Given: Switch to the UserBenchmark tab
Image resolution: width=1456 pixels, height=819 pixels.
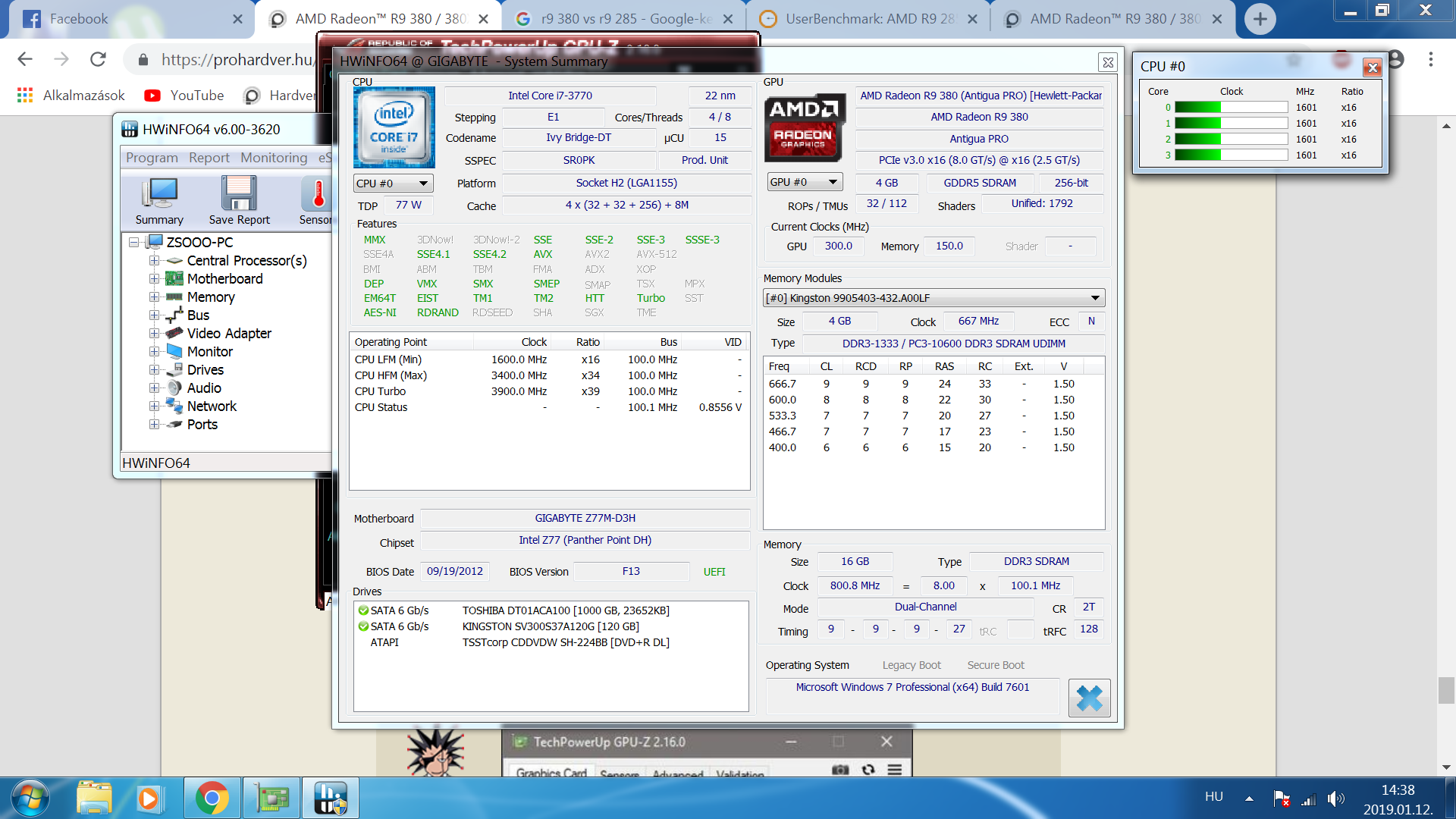Looking at the screenshot, I should (x=868, y=19).
